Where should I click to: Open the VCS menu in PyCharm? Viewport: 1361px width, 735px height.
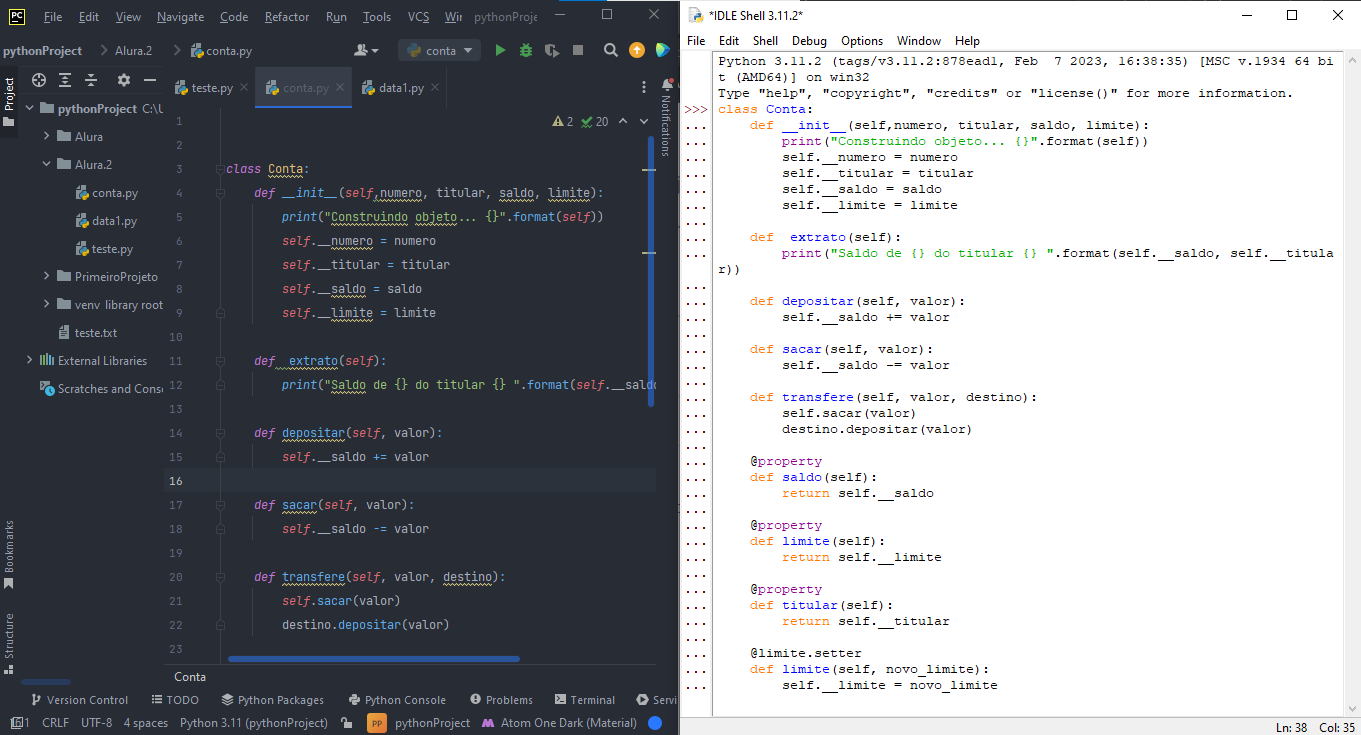click(x=418, y=17)
